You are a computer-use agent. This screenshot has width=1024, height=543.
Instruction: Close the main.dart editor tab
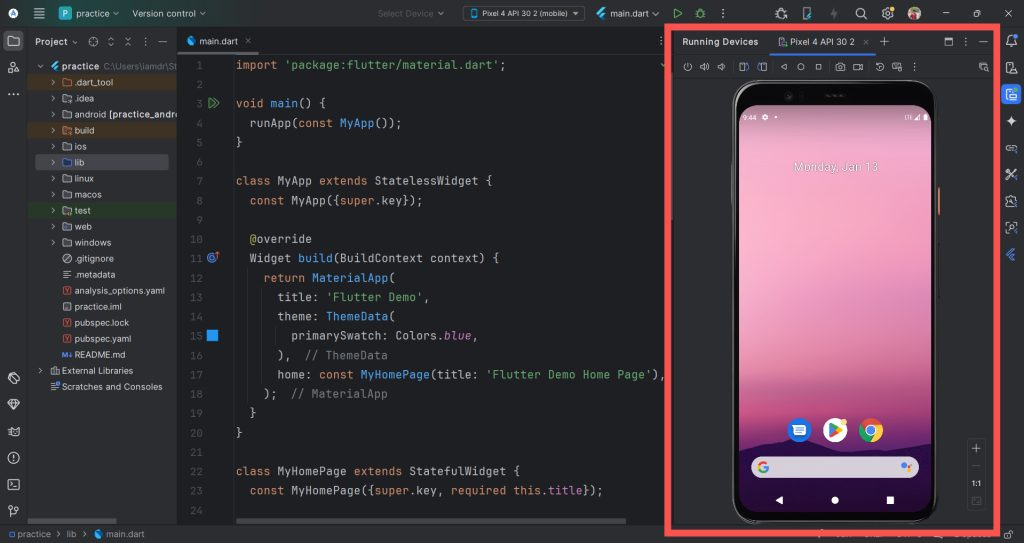[x=248, y=41]
